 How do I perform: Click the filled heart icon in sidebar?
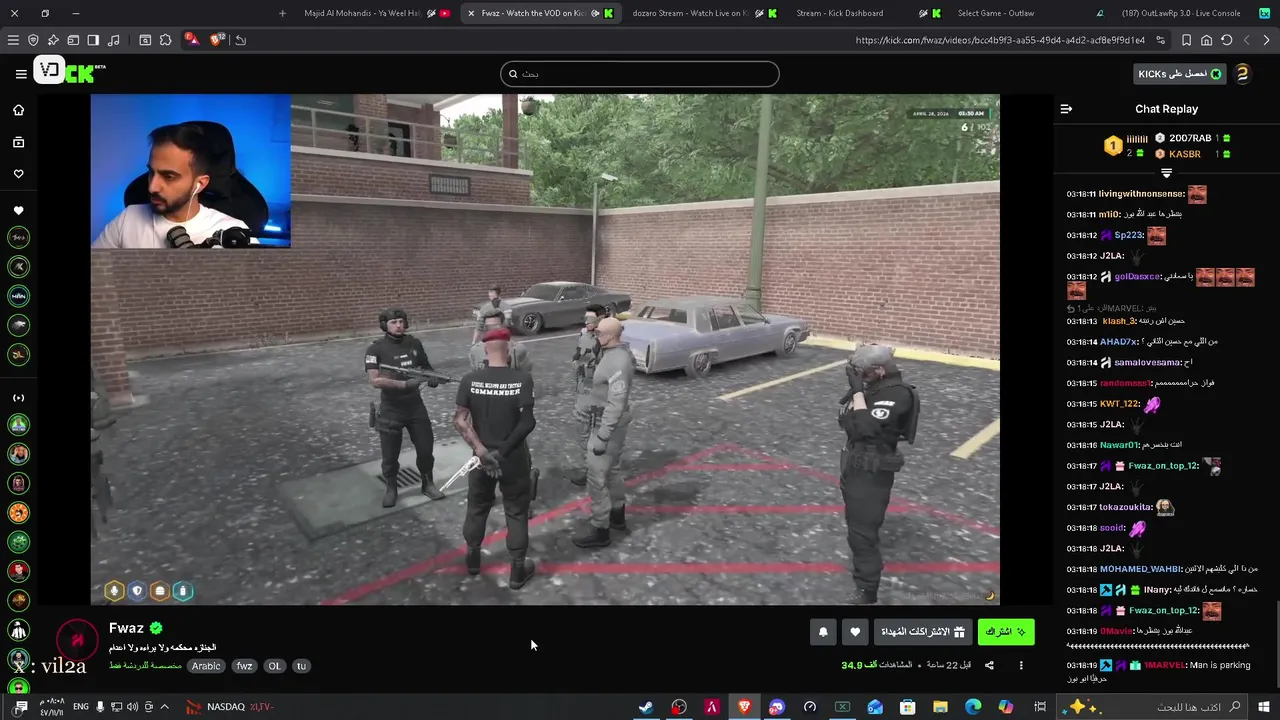tap(18, 211)
